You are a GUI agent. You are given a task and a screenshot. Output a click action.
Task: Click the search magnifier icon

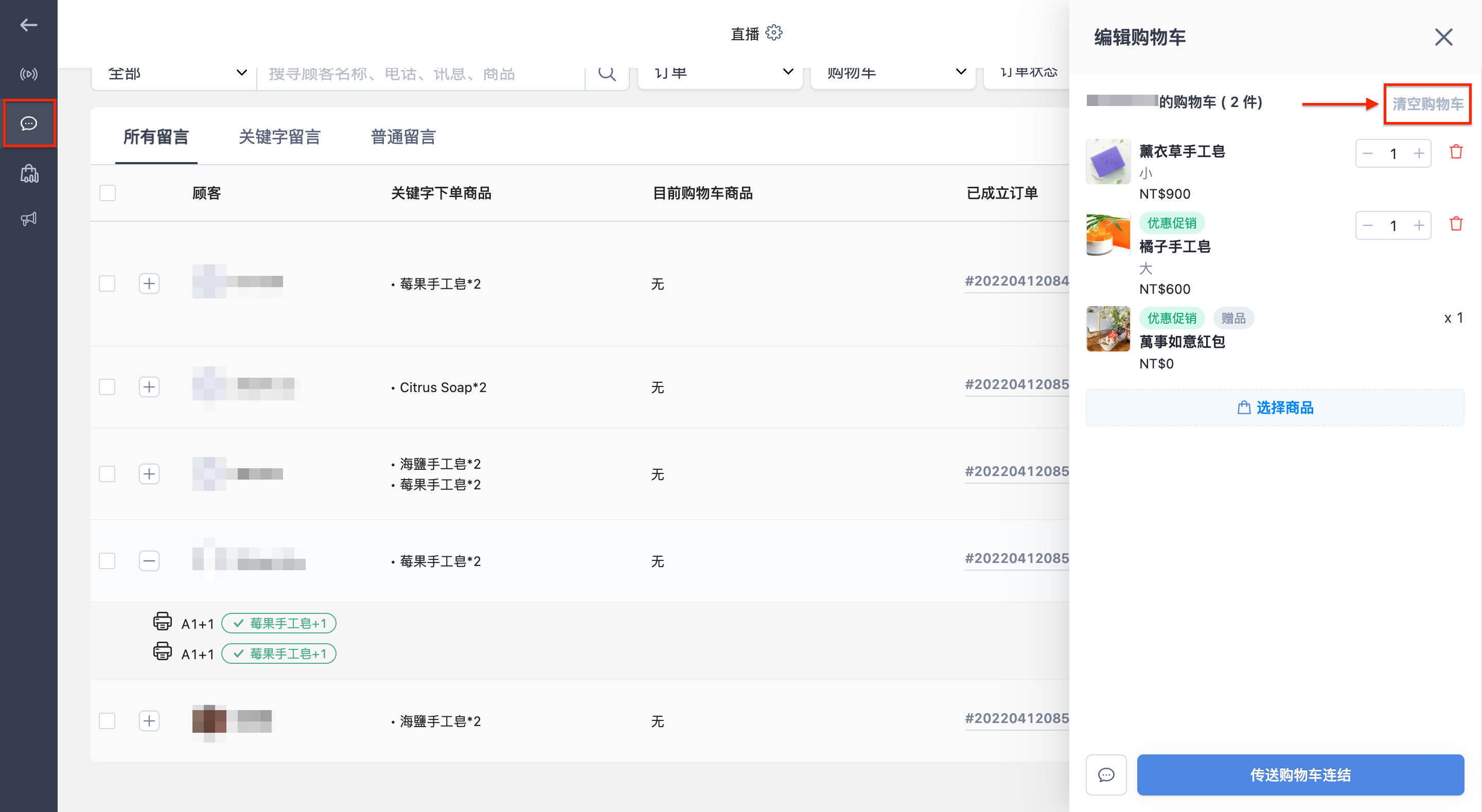606,74
